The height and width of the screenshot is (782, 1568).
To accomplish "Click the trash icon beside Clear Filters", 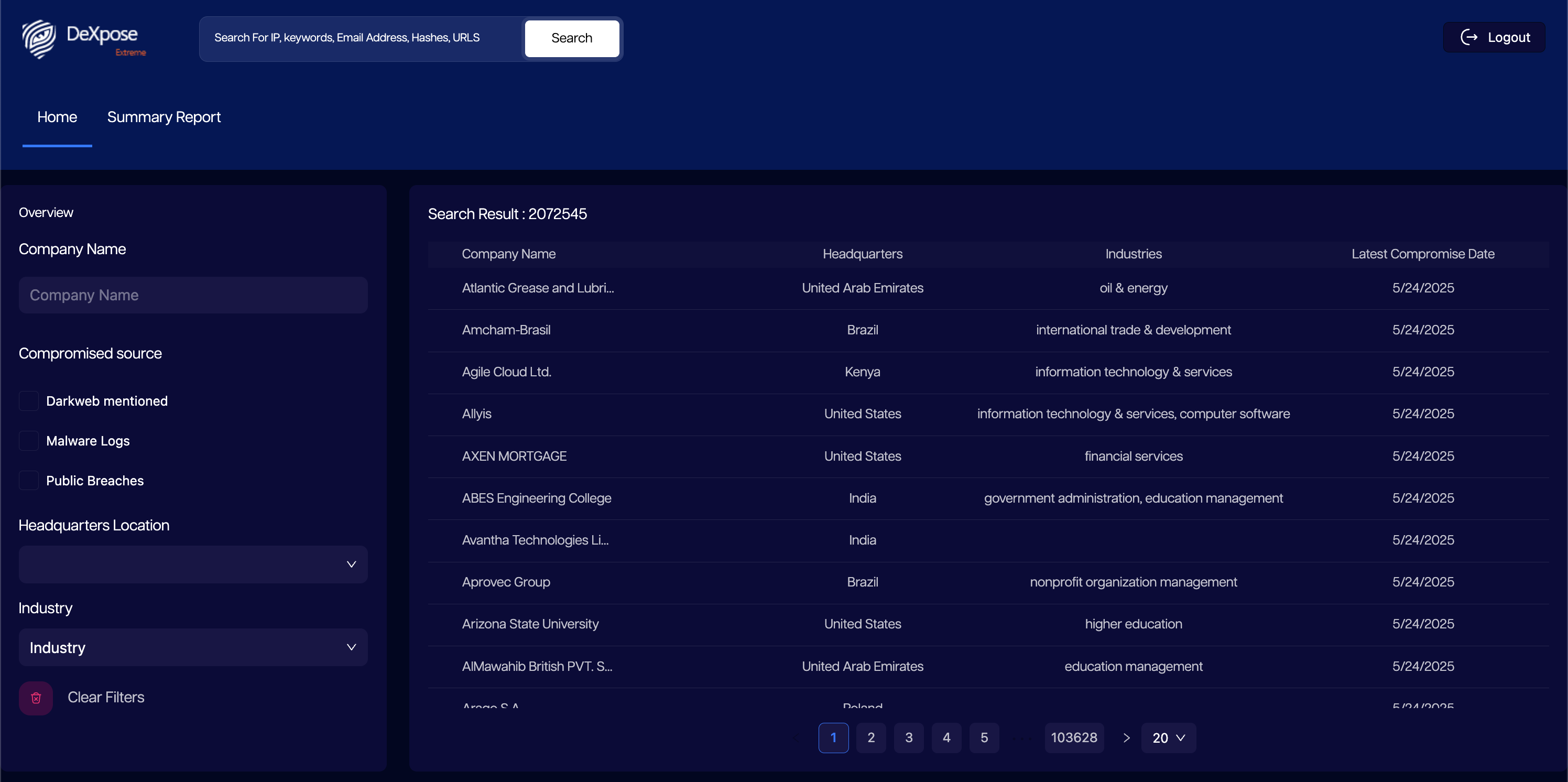I will pyautogui.click(x=36, y=698).
